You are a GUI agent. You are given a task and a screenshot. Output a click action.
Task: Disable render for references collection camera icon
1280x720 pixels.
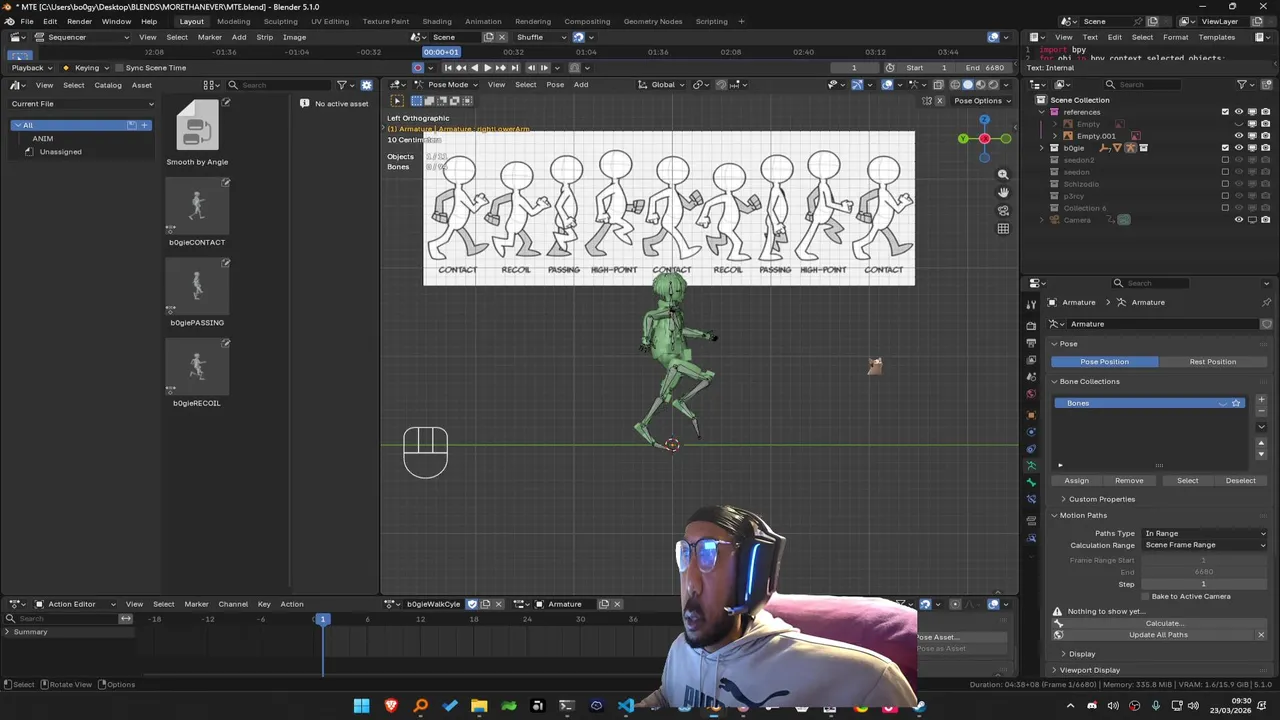[x=1265, y=112]
